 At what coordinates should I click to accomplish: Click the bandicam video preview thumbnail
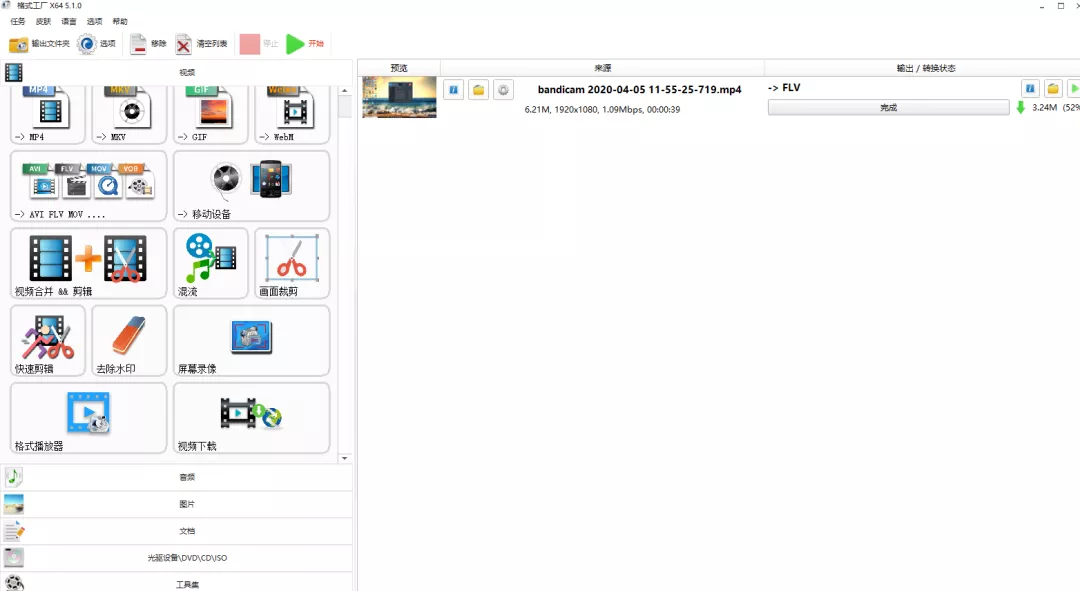pos(399,97)
